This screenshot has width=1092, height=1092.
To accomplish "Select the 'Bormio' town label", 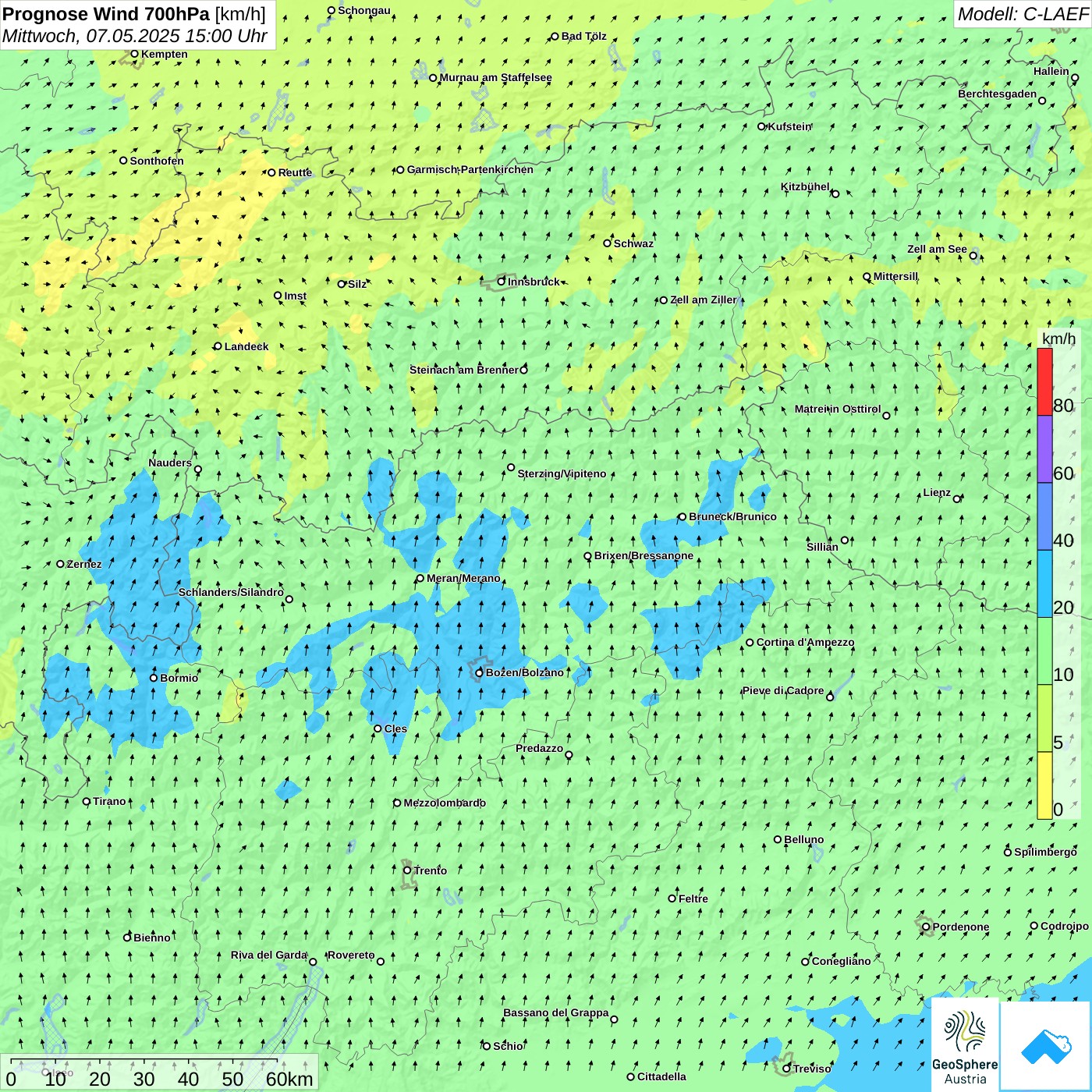I will coord(179,678).
